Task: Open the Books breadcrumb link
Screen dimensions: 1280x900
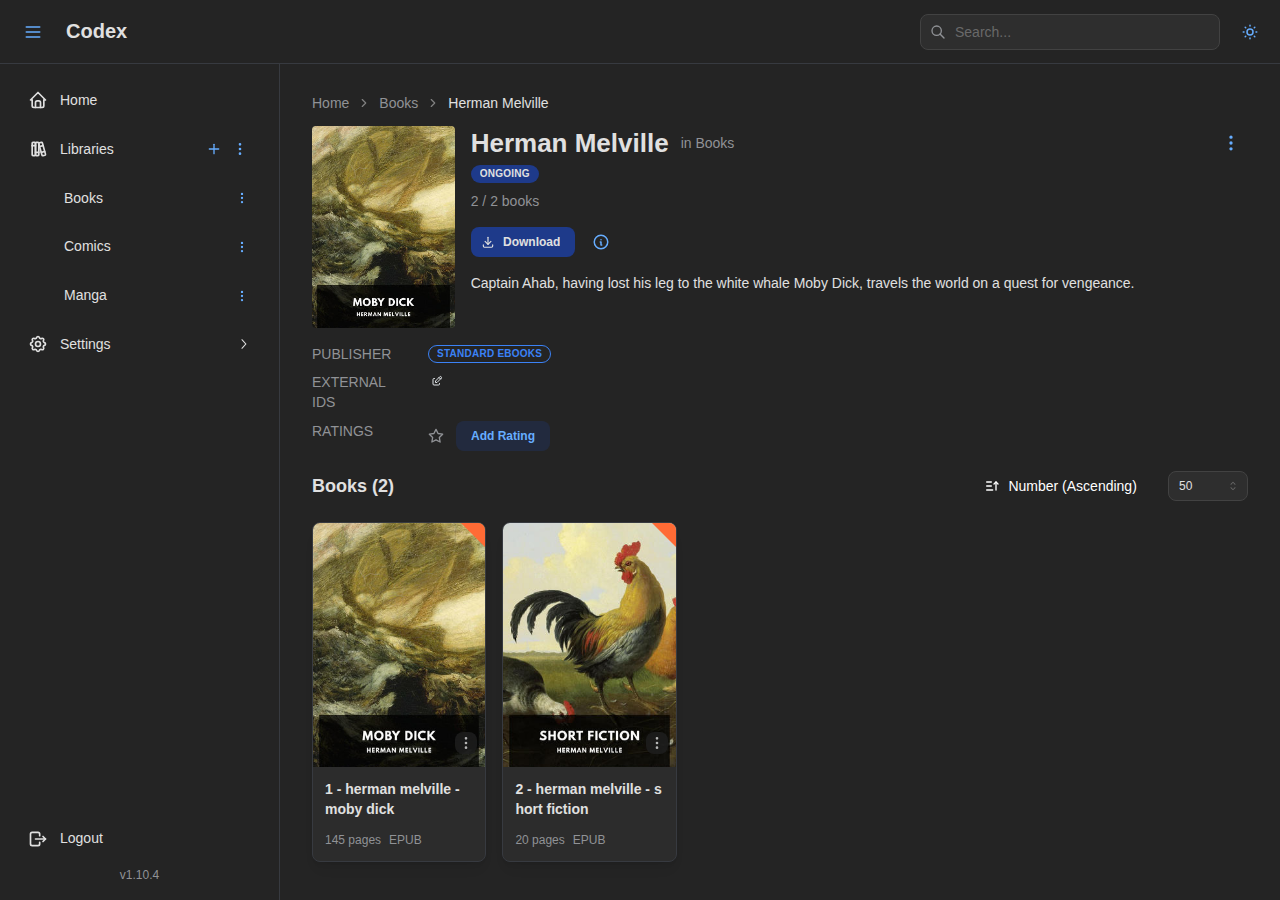Action: click(398, 103)
